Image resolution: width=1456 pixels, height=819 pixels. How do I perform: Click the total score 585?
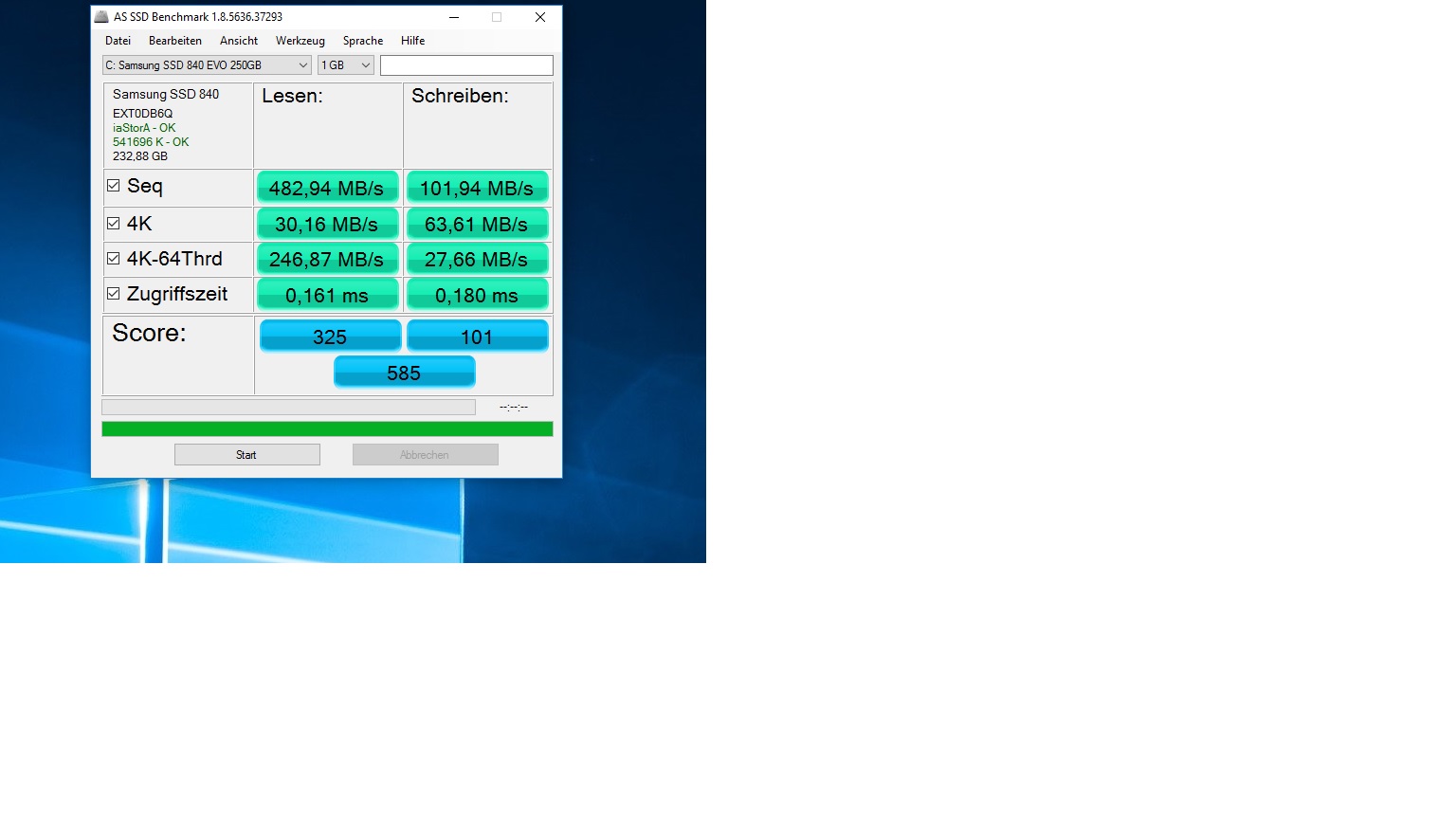[404, 373]
